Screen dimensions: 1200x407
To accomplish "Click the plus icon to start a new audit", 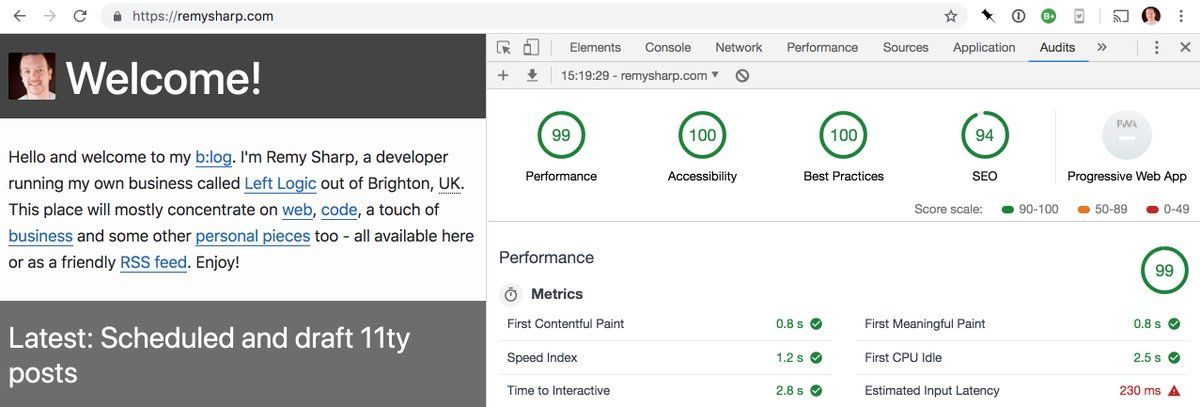I will point(503,75).
